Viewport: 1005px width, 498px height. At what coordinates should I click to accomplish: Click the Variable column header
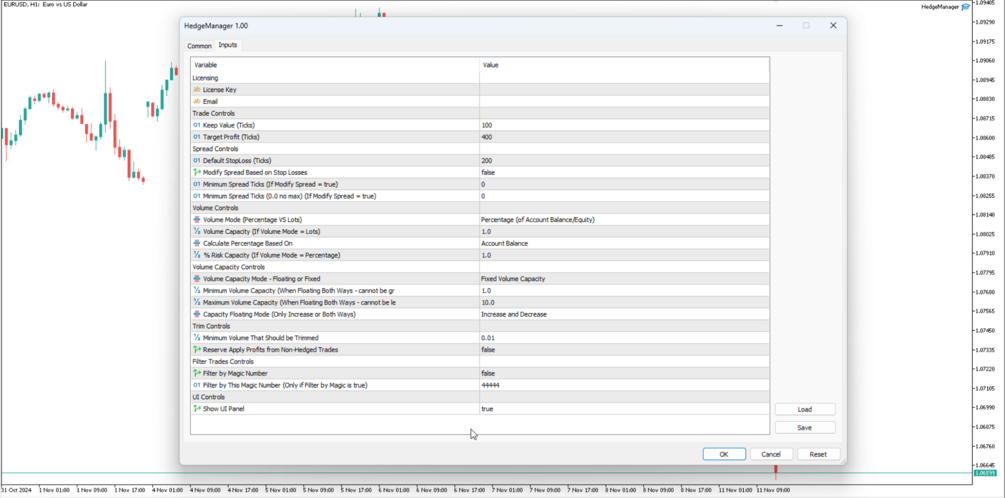tap(335, 65)
